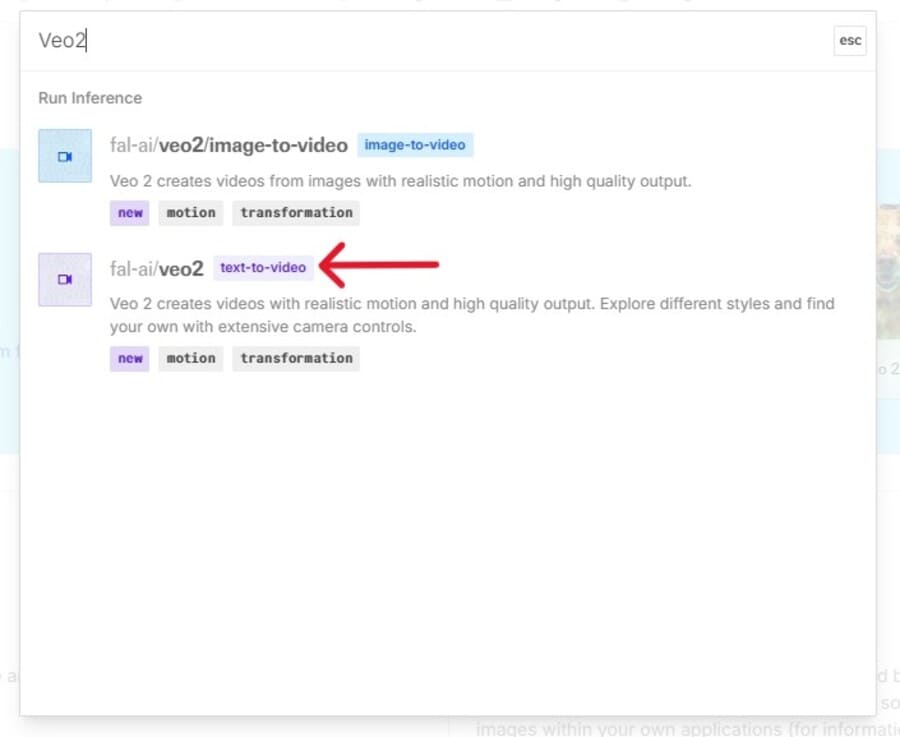Viewport: 900px width, 737px height.
Task: Click the purple text-to-video badge
Action: [263, 267]
